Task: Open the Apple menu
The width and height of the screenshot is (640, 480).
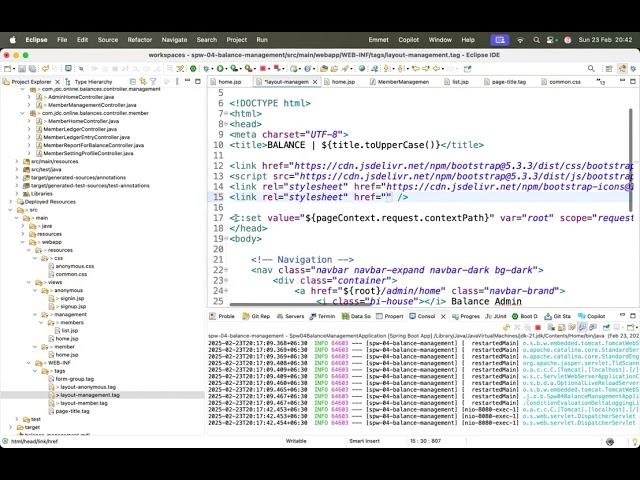Action: (13, 40)
